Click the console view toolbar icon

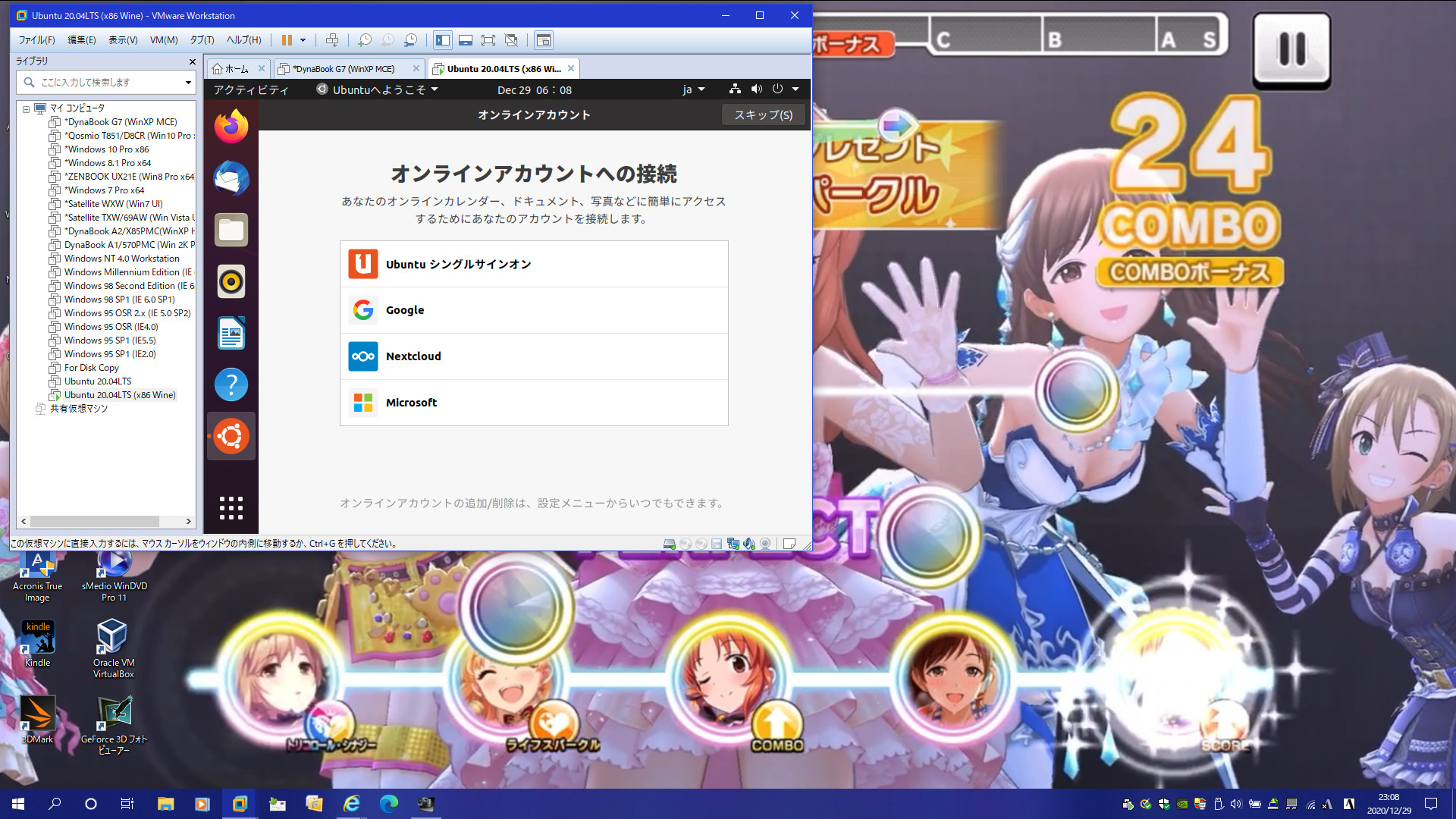(543, 40)
